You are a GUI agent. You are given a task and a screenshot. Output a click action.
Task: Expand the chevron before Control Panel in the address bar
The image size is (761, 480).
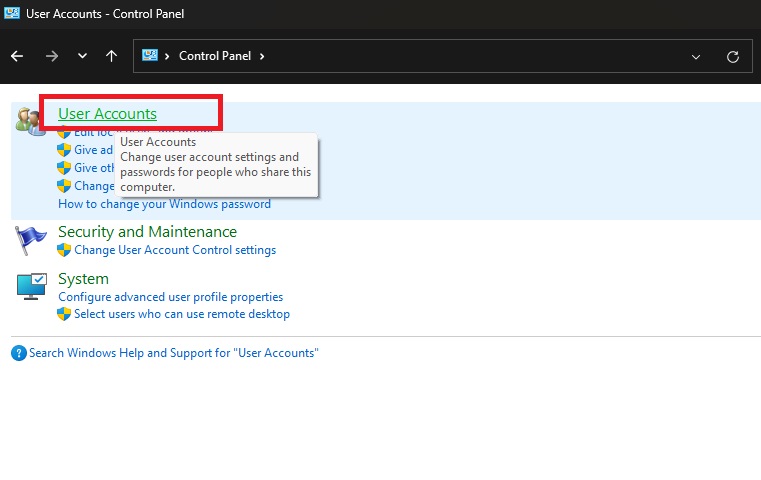167,56
